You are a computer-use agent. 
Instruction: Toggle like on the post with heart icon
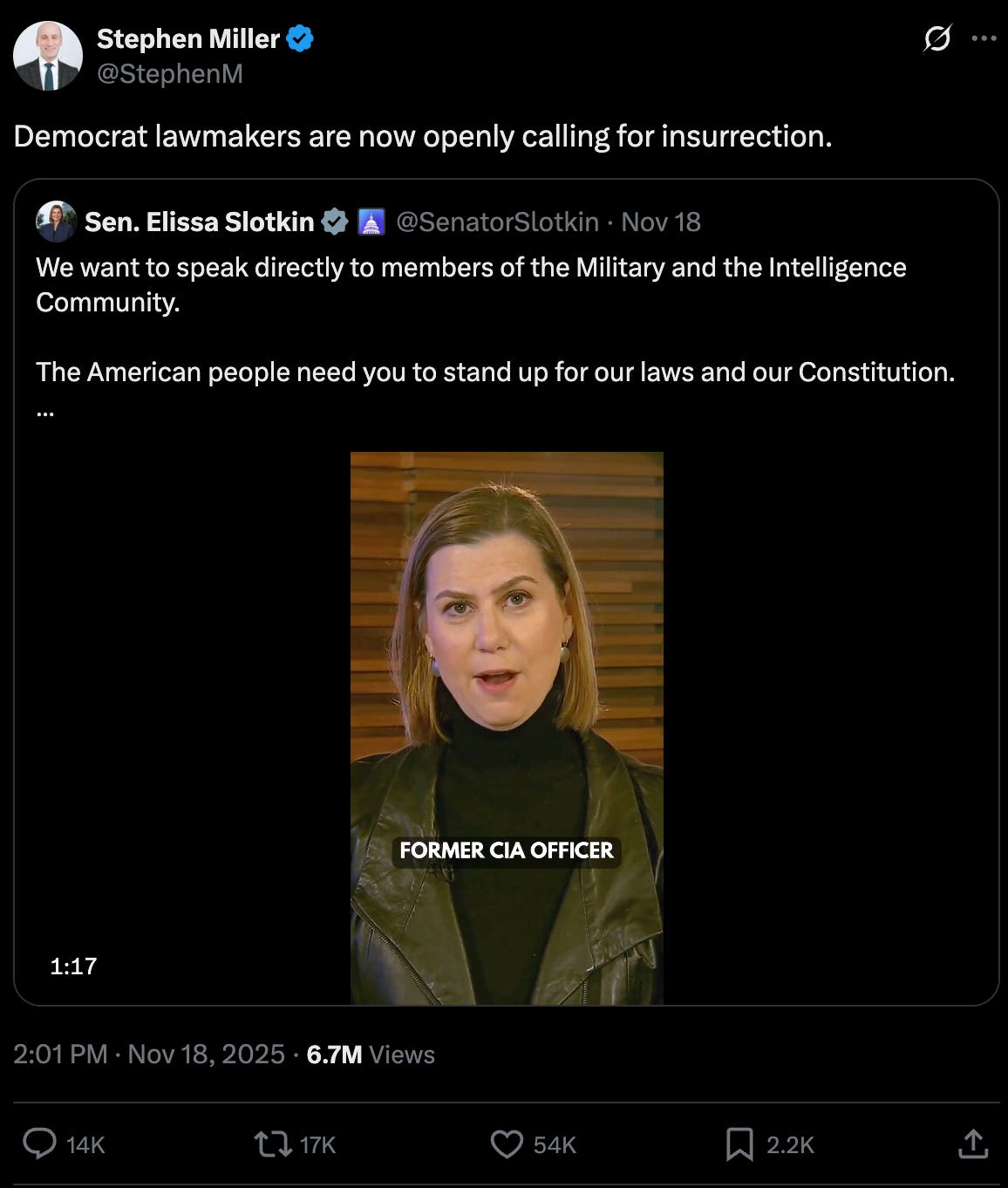(505, 1144)
